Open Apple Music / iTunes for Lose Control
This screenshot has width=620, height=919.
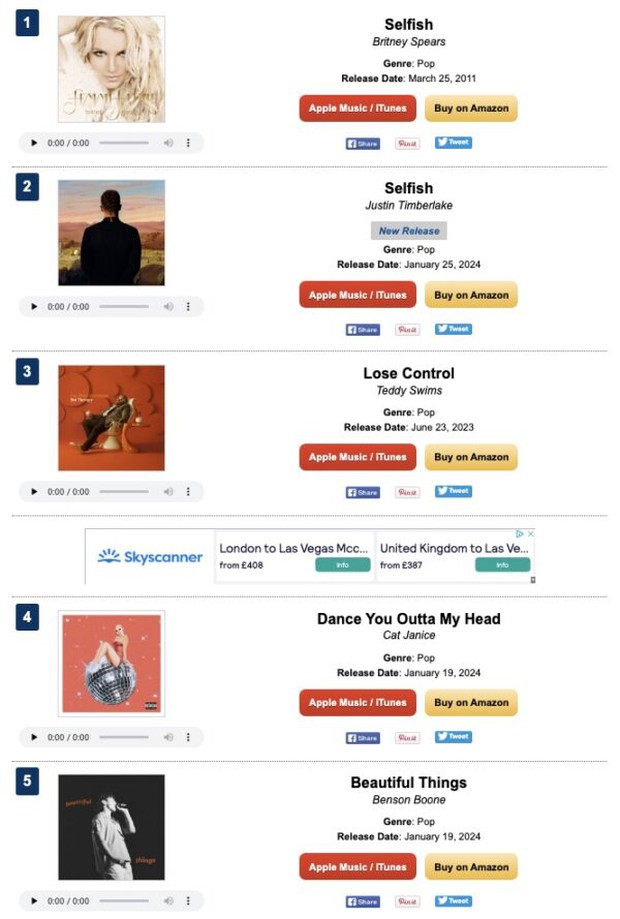[358, 457]
